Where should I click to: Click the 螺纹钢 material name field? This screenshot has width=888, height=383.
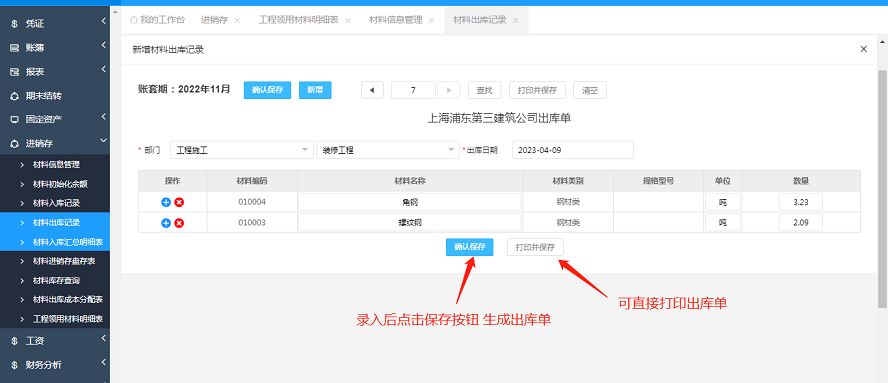click(409, 223)
